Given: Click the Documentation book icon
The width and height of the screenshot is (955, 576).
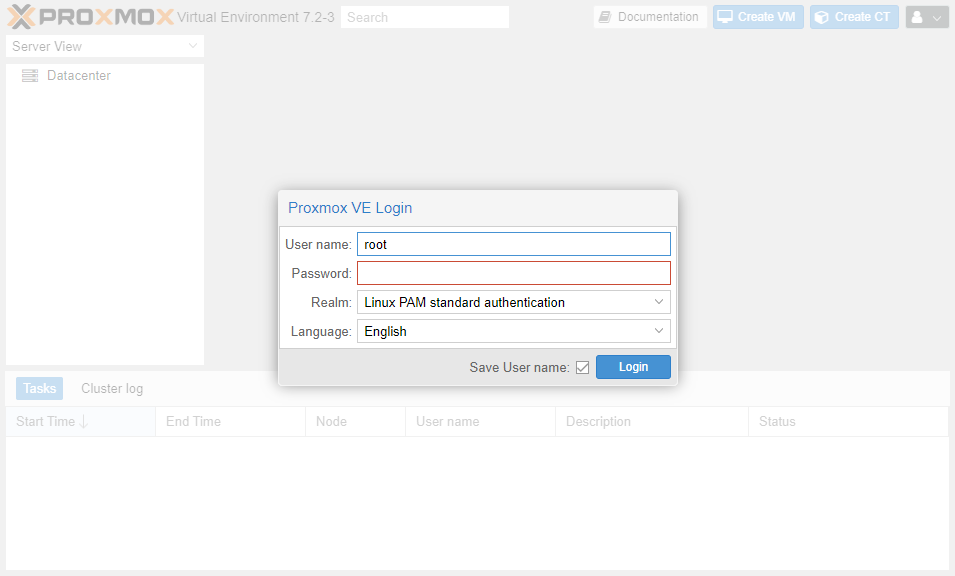Looking at the screenshot, I should tap(605, 16).
